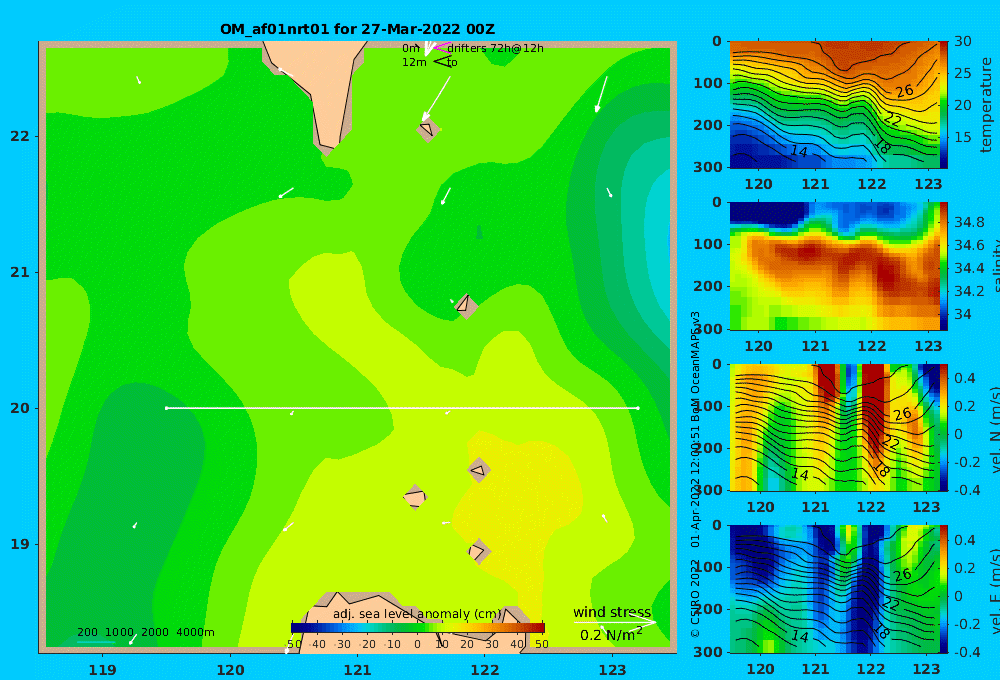Click the island marker near 22°N, 121.5°E

tap(428, 129)
